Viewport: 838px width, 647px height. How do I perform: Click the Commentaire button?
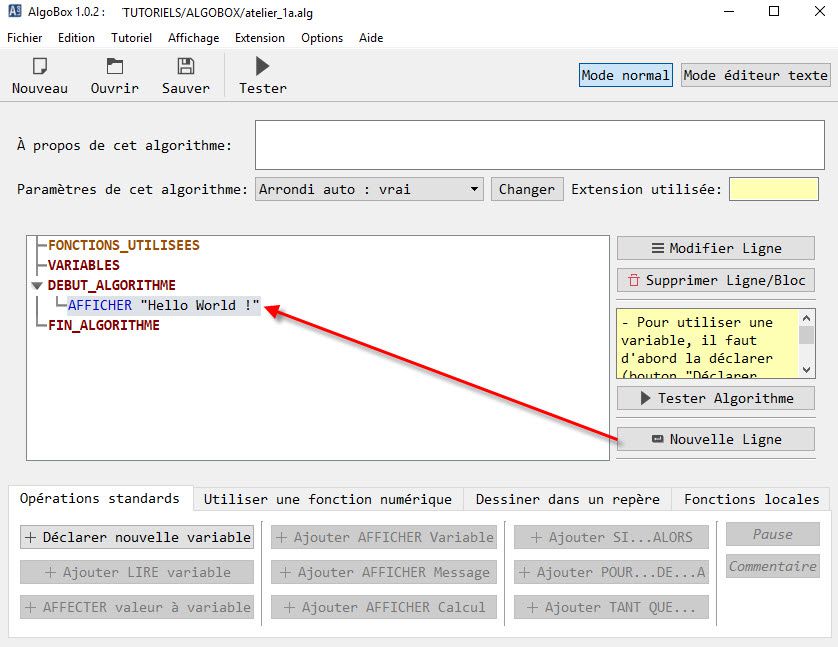tap(773, 566)
